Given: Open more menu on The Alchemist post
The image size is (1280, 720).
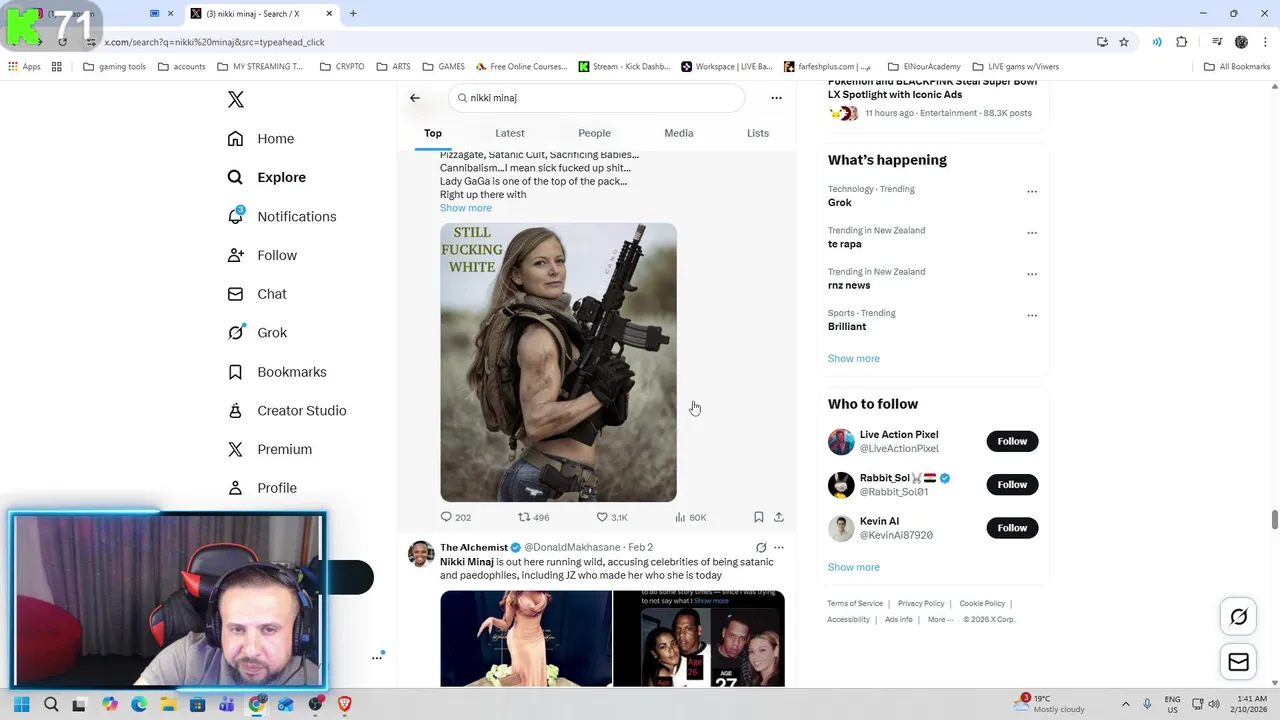Looking at the screenshot, I should 779,548.
